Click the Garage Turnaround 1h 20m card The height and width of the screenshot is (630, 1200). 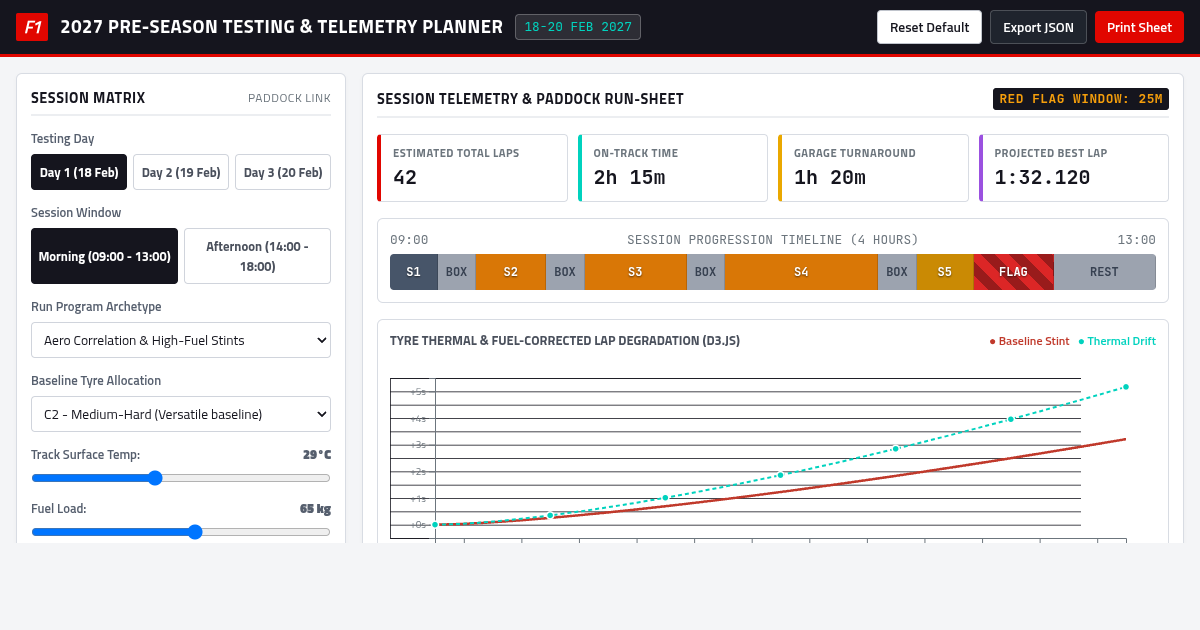click(873, 168)
